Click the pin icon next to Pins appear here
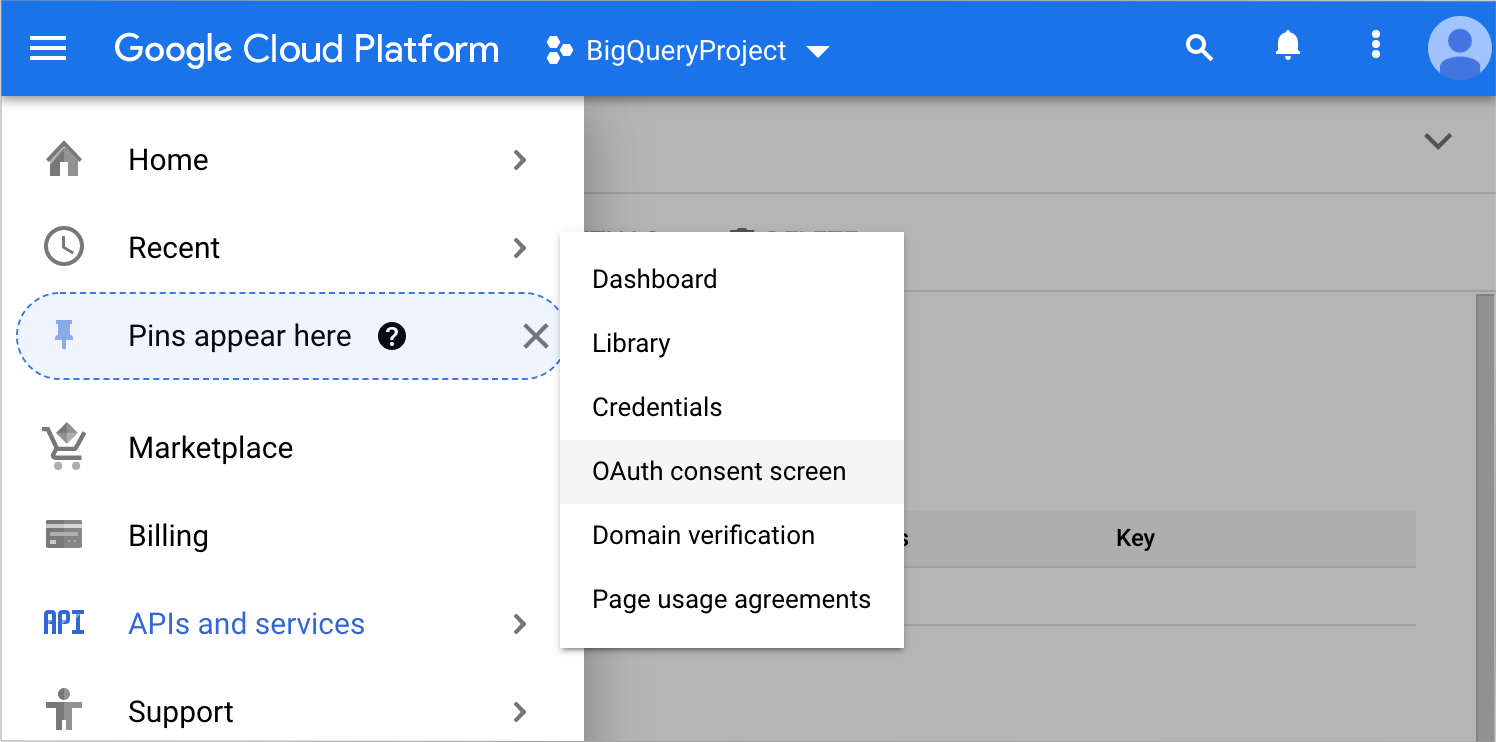Screen dimensions: 1496x742 coord(64,336)
